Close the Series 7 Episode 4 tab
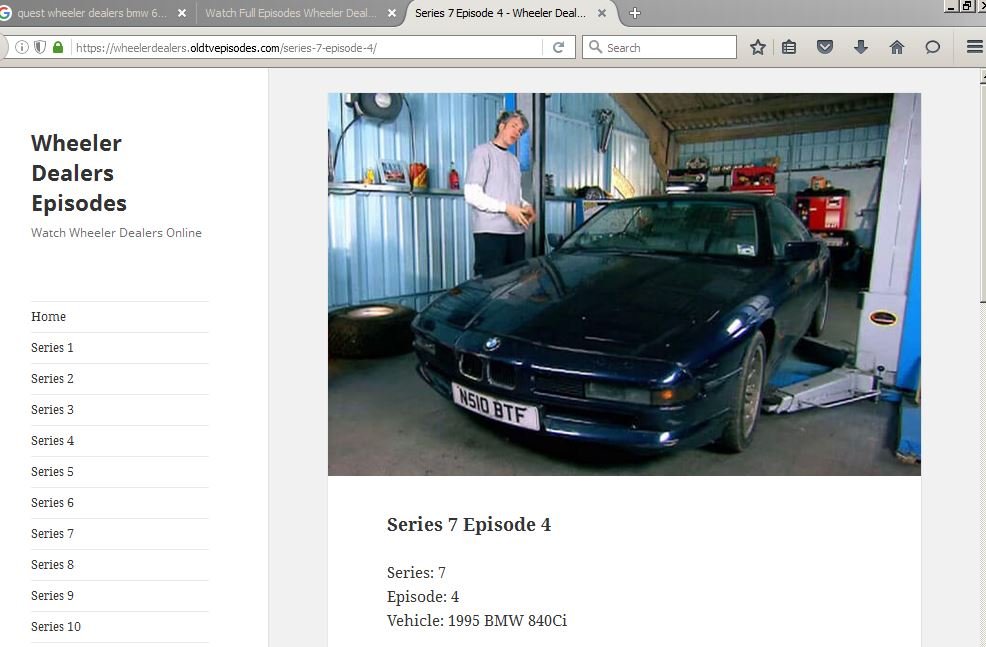This screenshot has height=647, width=986. [x=602, y=13]
